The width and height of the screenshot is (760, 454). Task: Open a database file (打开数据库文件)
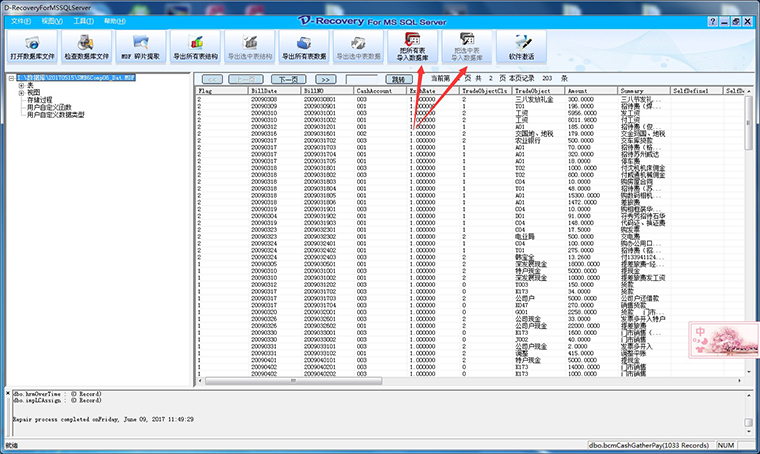click(32, 47)
